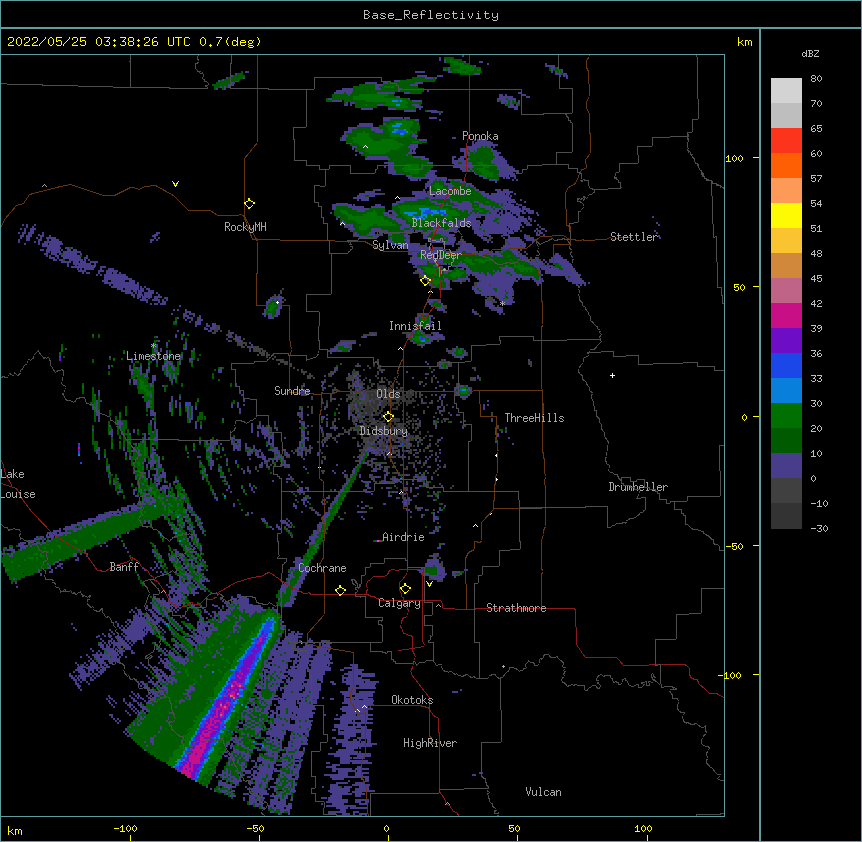
Task: Select the Calgary city label
Action: (399, 603)
